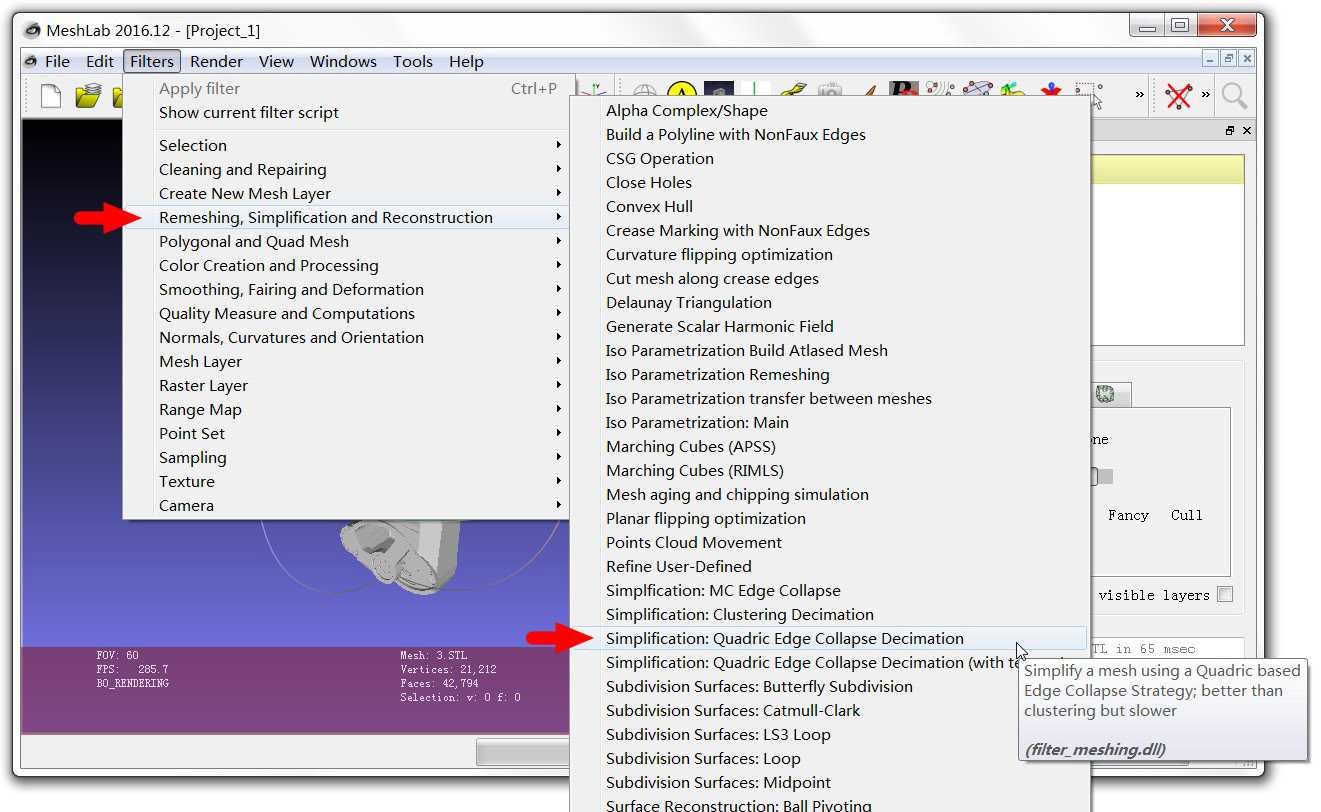Expand the Mesh Layer submenu arrow
This screenshot has width=1321, height=812.
click(x=559, y=361)
